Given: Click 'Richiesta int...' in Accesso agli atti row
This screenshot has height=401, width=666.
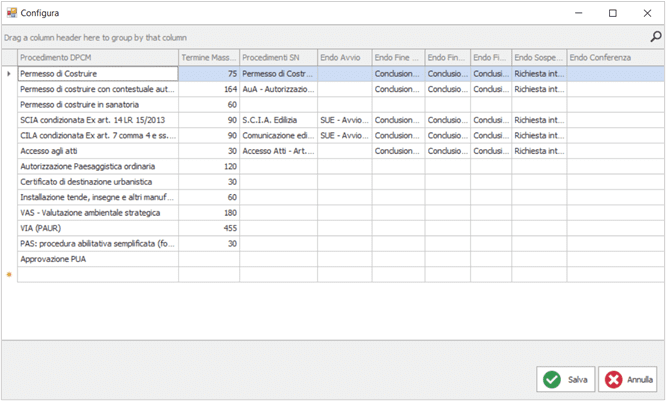Looking at the screenshot, I should coord(539,151).
